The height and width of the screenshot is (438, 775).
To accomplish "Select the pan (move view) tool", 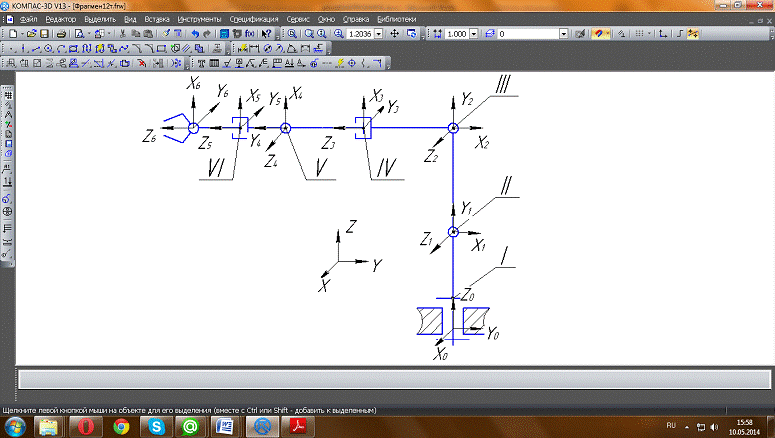I will [x=394, y=33].
